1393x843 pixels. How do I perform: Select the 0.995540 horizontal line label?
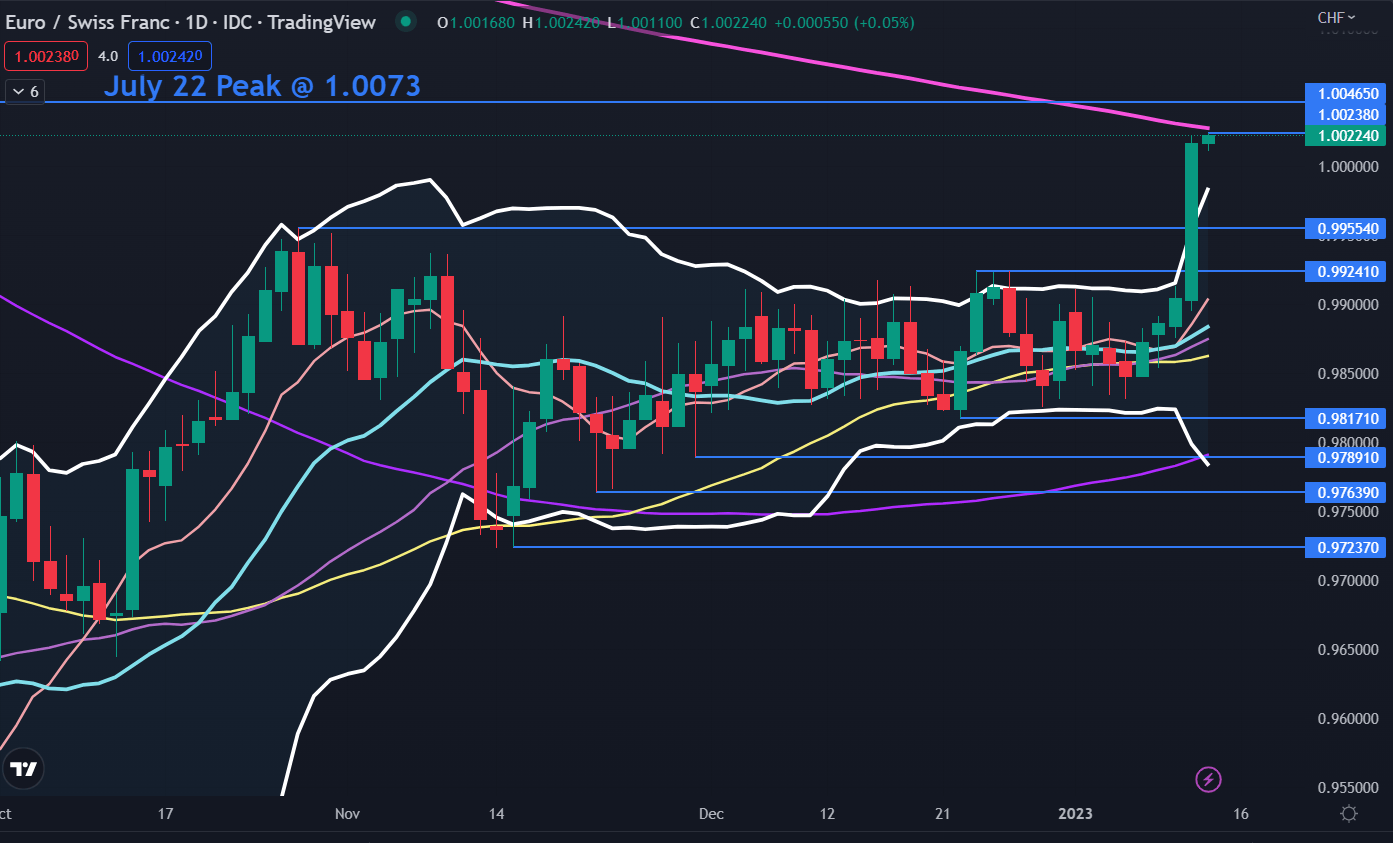tap(1347, 229)
